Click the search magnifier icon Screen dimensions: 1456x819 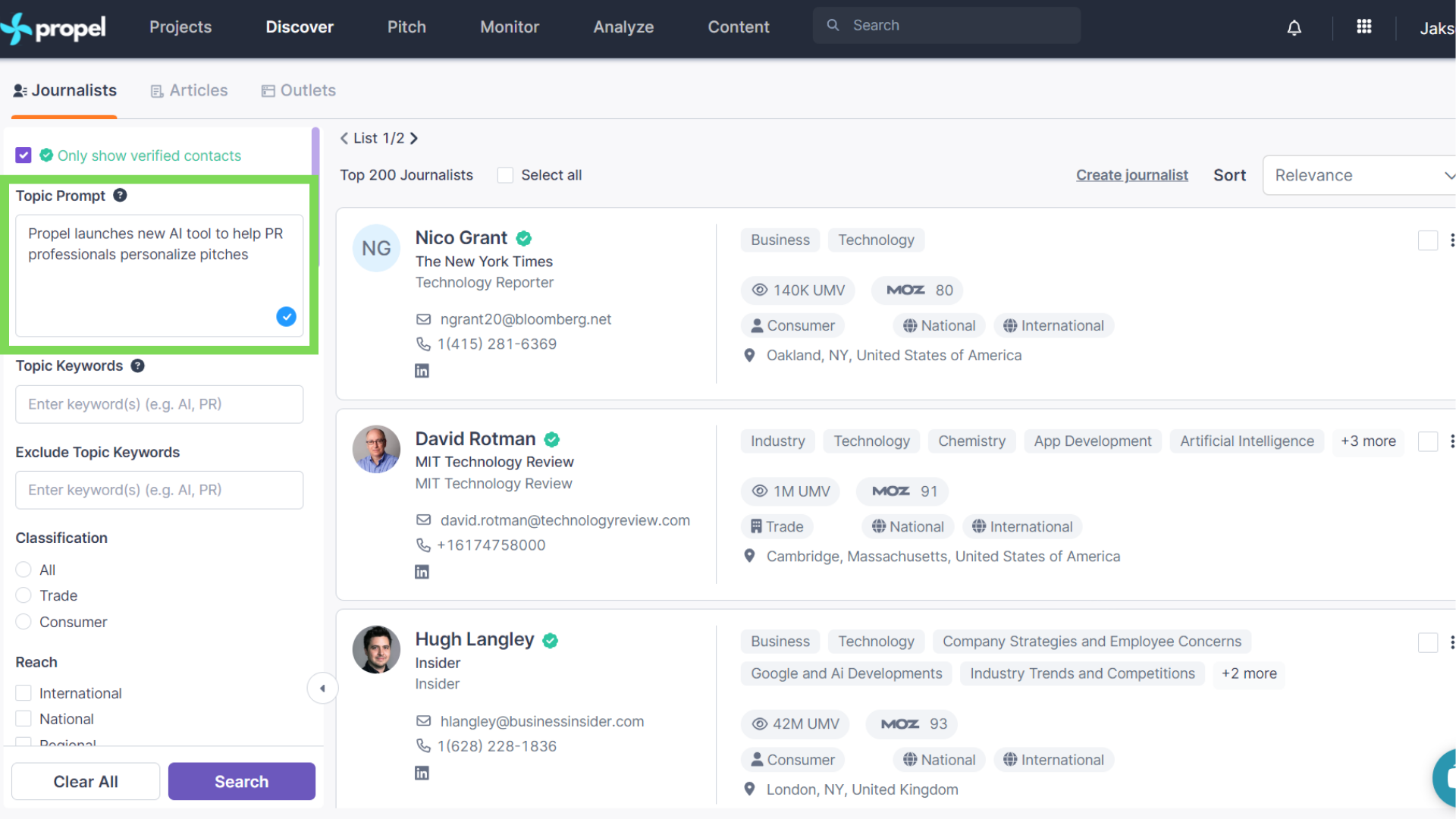833,25
